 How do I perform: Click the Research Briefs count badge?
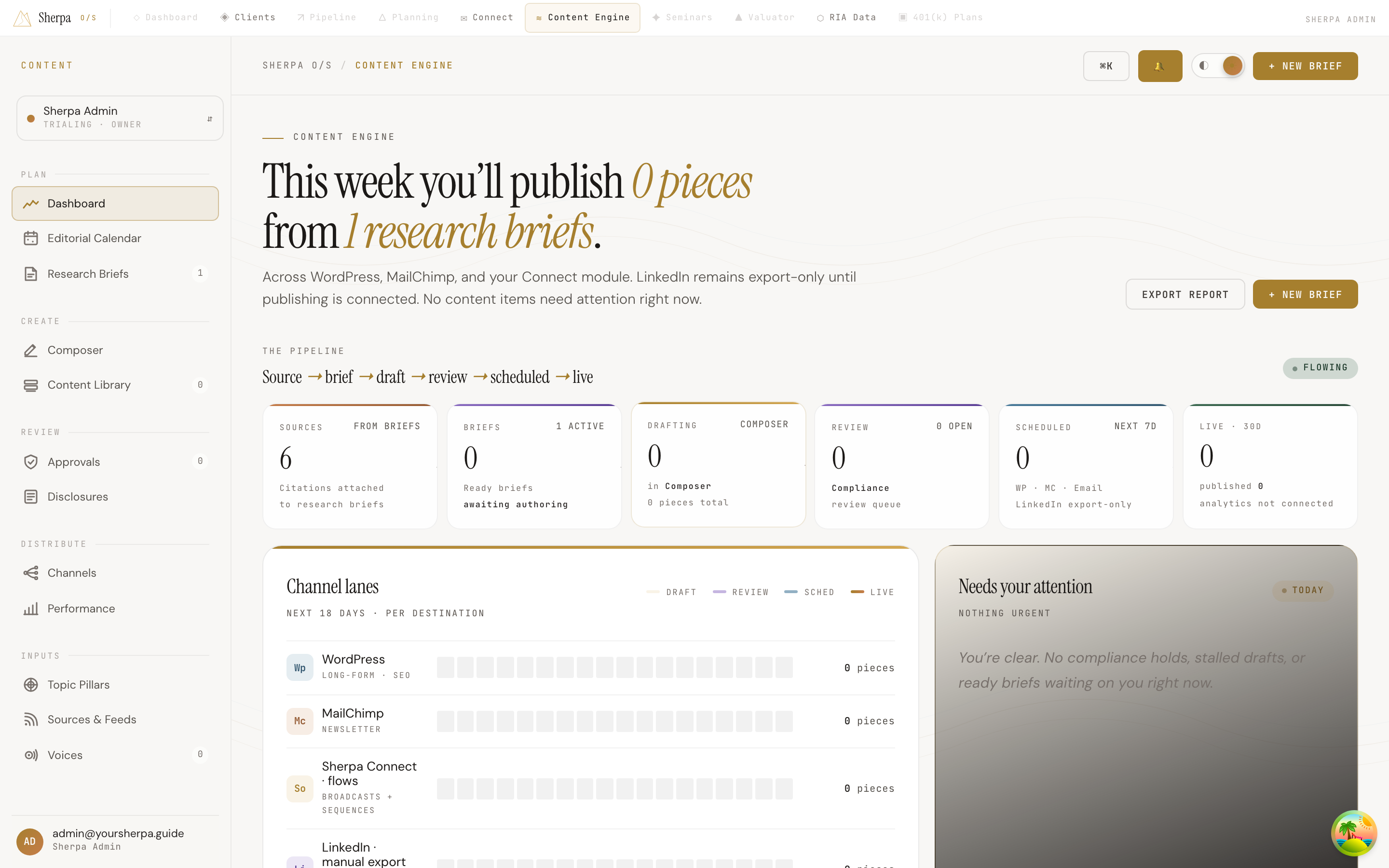[200, 273]
